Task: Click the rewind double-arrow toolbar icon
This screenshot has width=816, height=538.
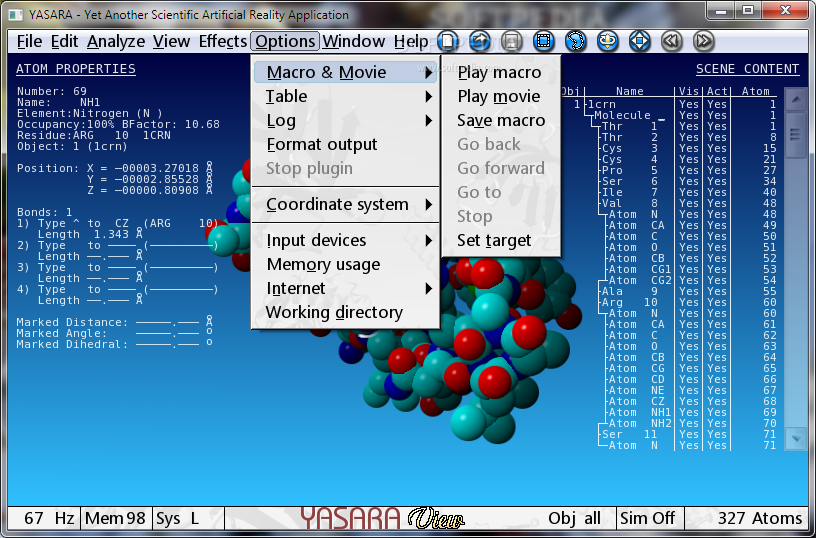Action: click(x=671, y=41)
